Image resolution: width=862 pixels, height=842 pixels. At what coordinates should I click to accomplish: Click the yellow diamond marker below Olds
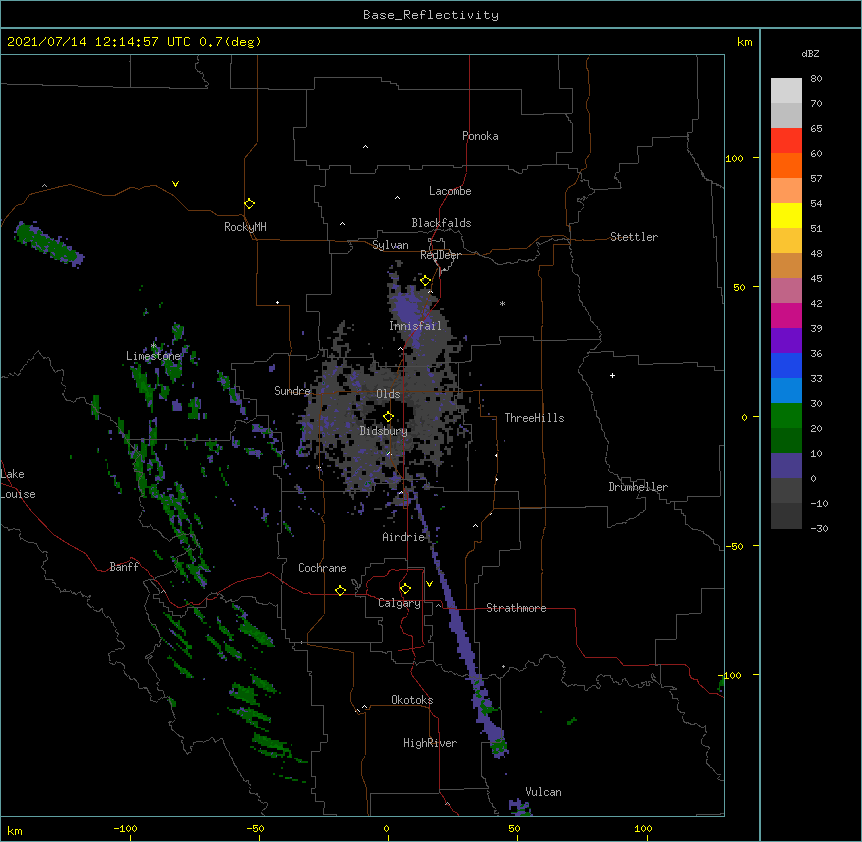(388, 416)
